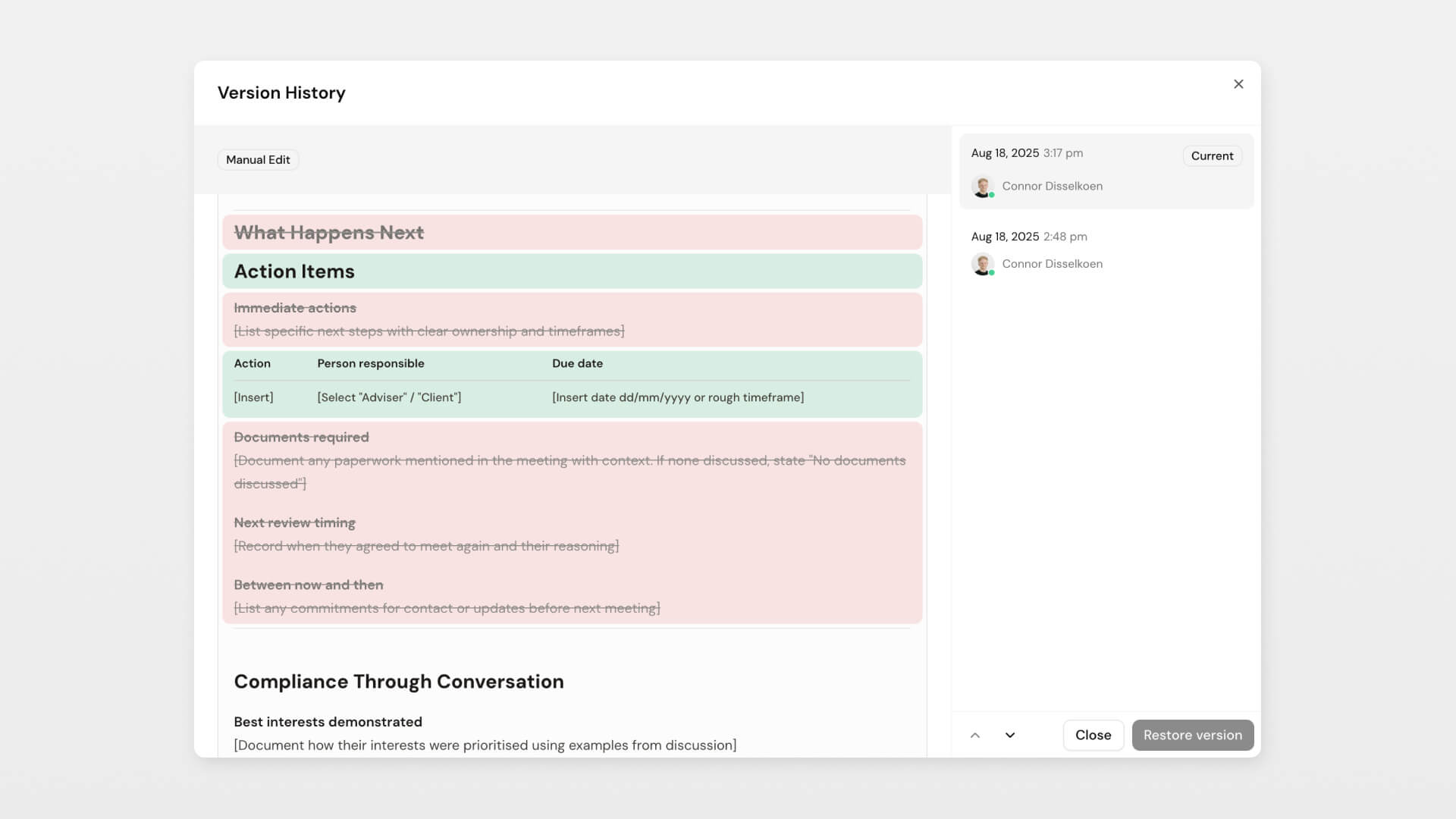
Task: Click the Person responsible table column header
Action: coord(371,363)
